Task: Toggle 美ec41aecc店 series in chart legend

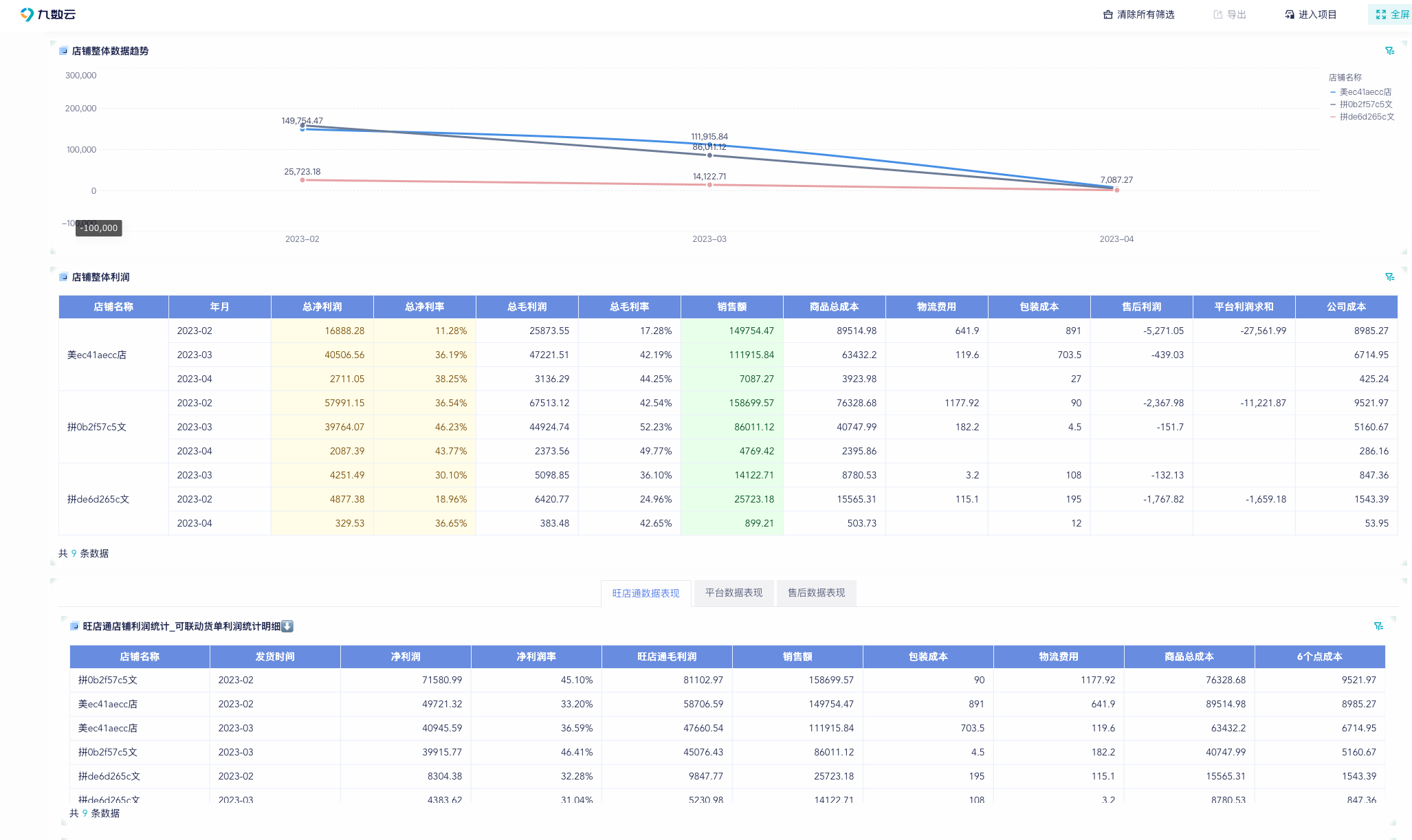Action: tap(1365, 92)
